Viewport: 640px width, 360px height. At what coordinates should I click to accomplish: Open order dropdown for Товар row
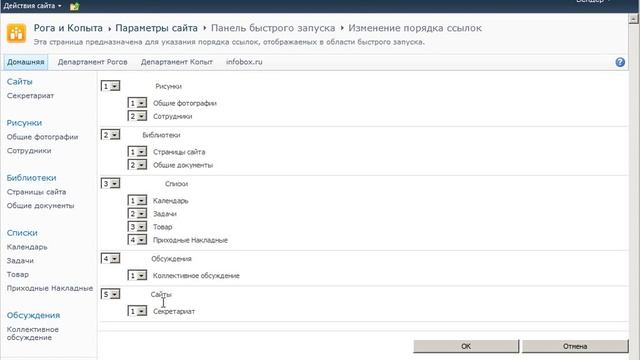(x=137, y=227)
